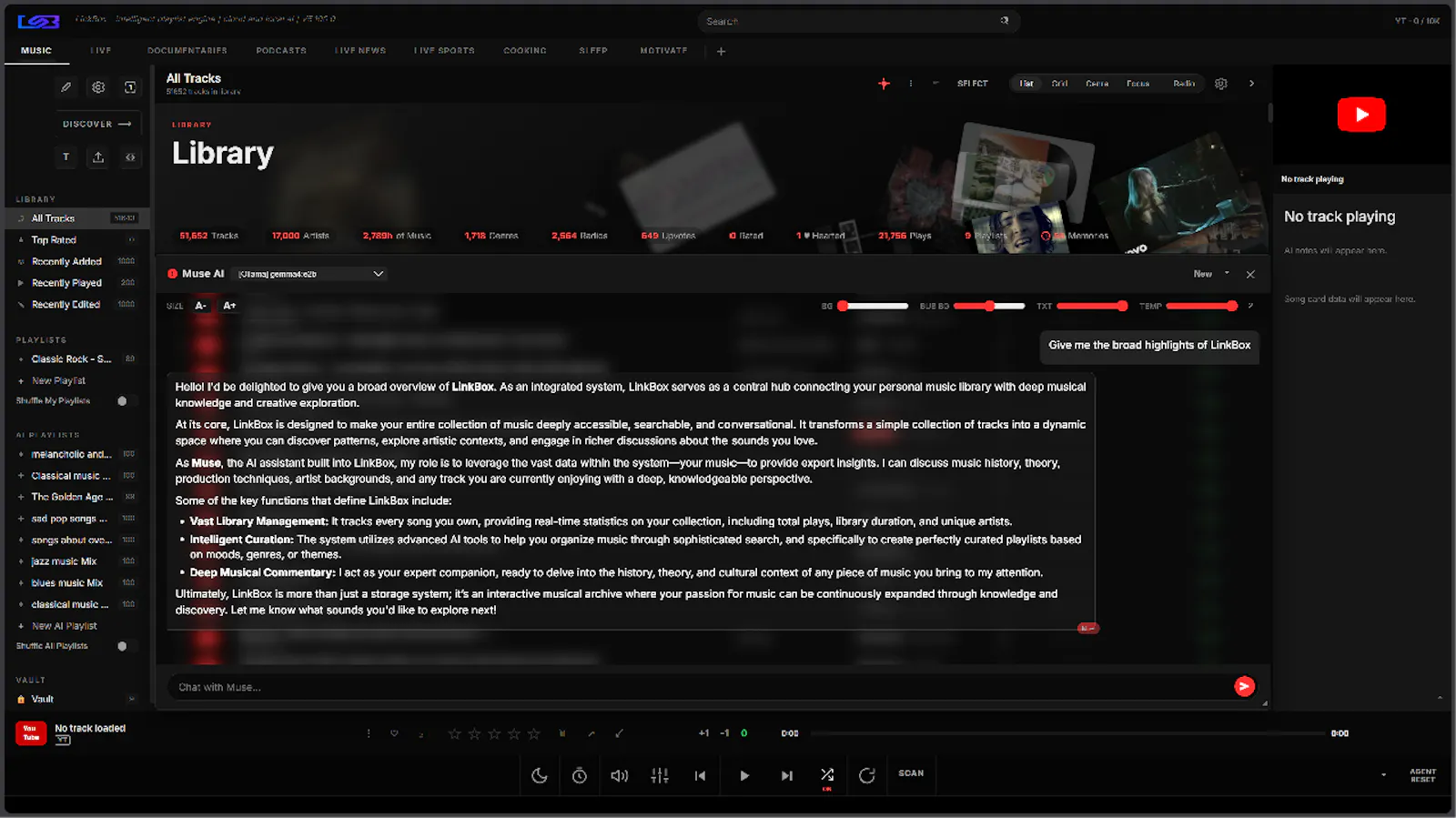The width and height of the screenshot is (1456, 818).
Task: Expand melancholic AI playlist entry
Action: 21,454
